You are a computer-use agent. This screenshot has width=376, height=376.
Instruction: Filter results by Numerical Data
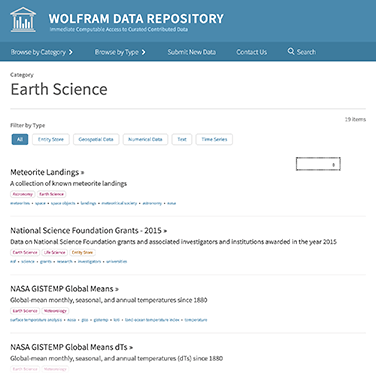(x=145, y=139)
